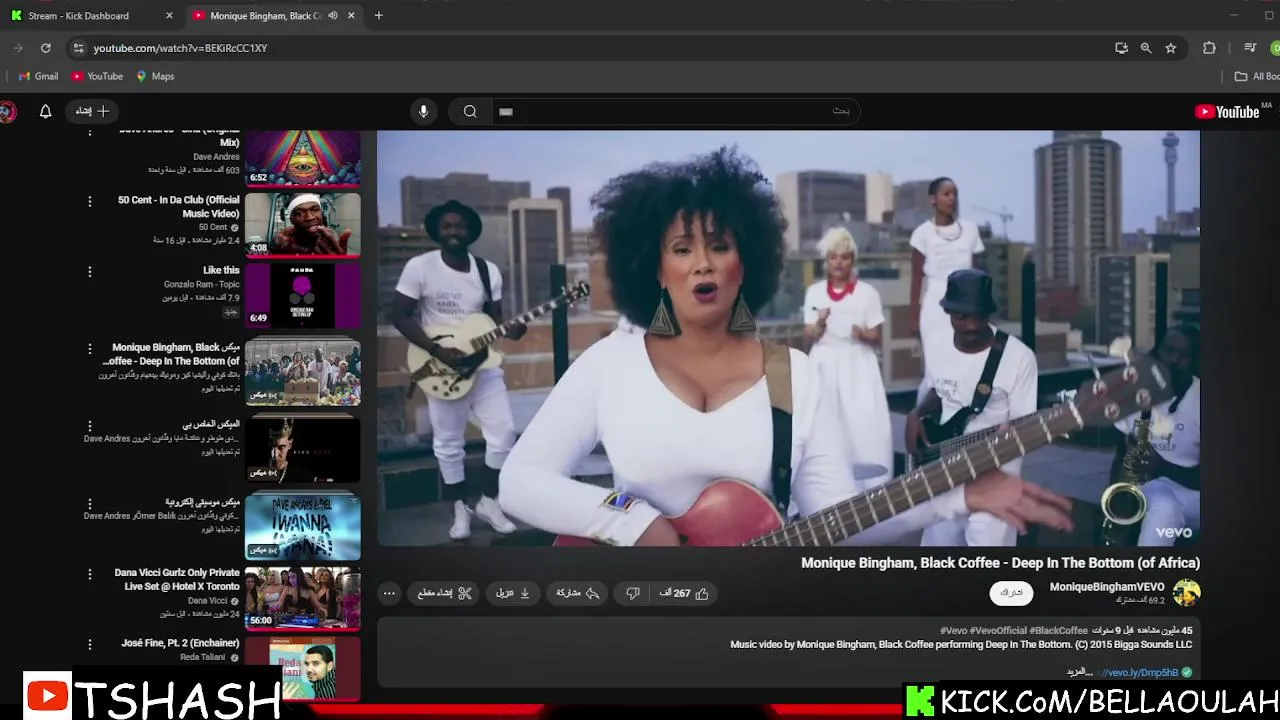The width and height of the screenshot is (1280, 720).
Task: Open the I Wanna electronic music mix thumbnail
Action: (x=303, y=525)
